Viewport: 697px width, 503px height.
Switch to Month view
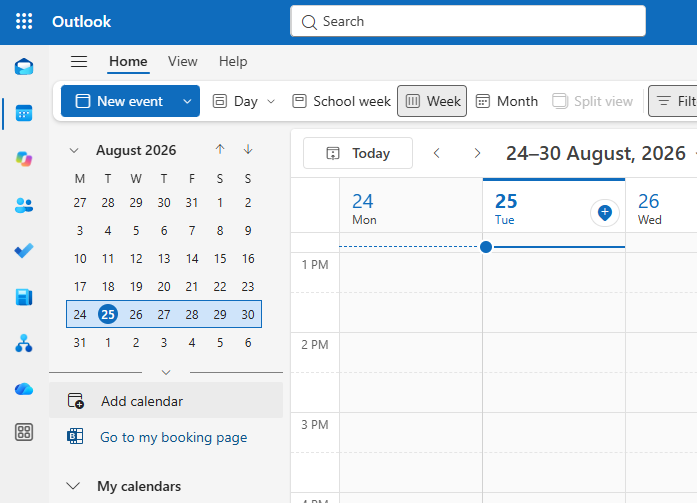(507, 101)
